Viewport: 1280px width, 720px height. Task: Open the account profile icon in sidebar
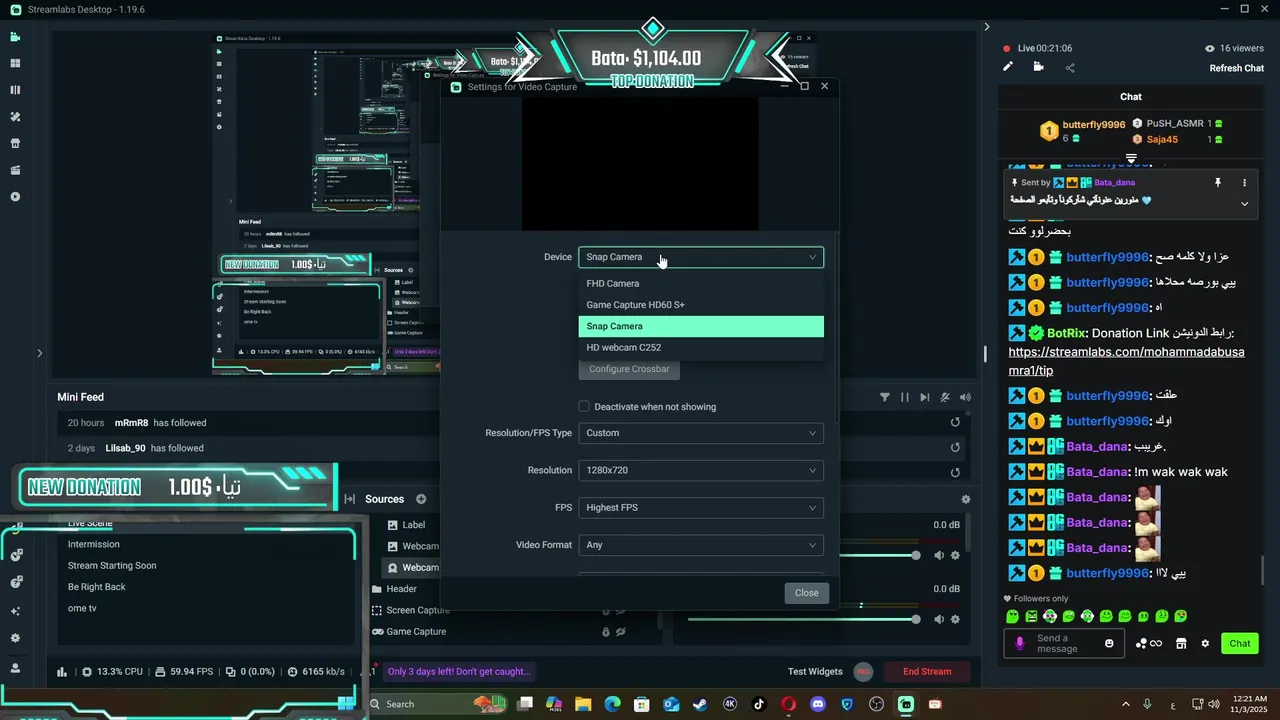tap(15, 667)
